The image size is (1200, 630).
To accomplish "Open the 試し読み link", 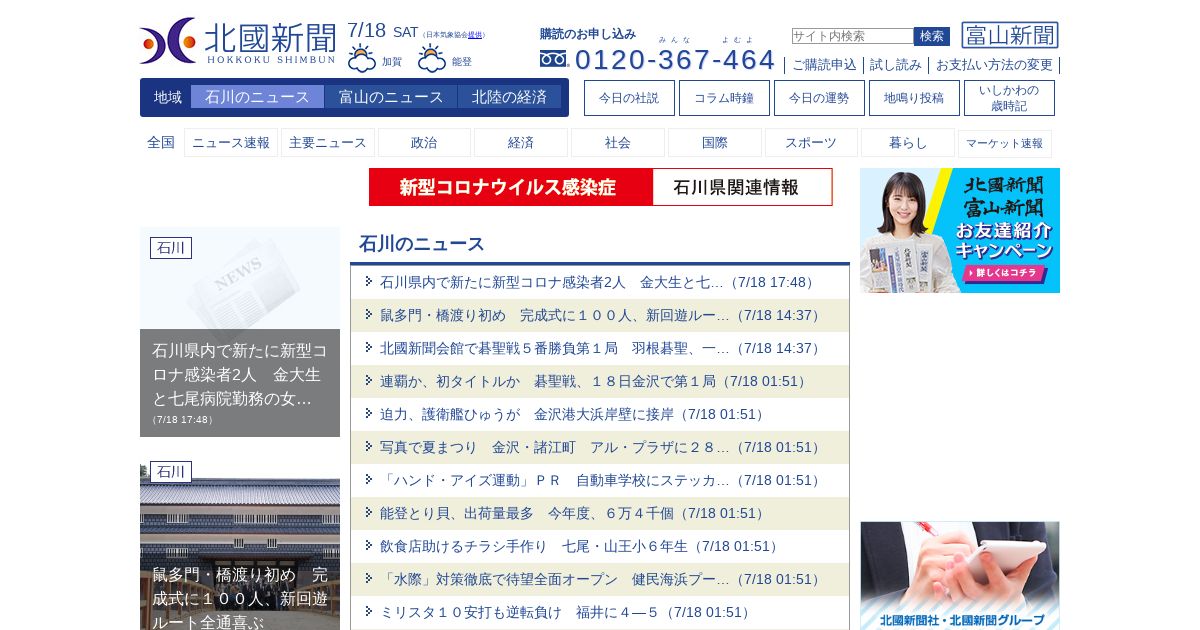I will pos(896,65).
